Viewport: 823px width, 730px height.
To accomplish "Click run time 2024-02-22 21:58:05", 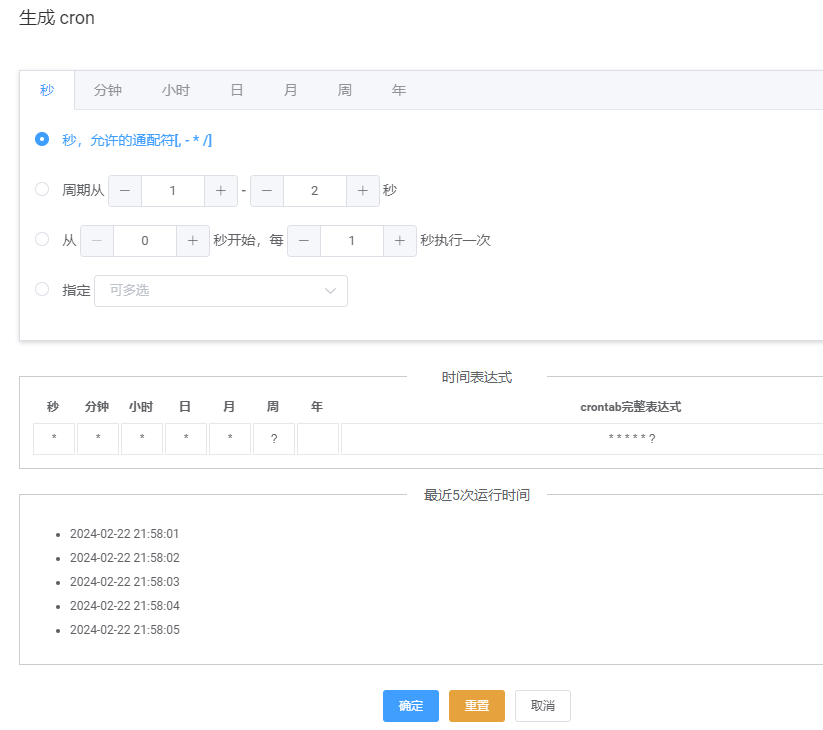I will coord(124,630).
